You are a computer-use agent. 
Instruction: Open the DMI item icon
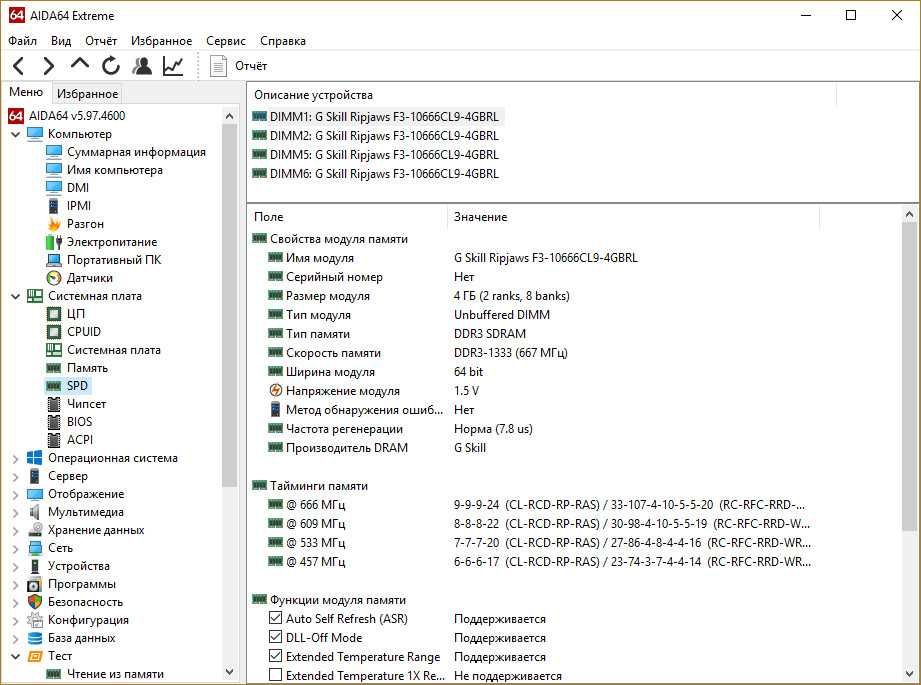[53, 188]
